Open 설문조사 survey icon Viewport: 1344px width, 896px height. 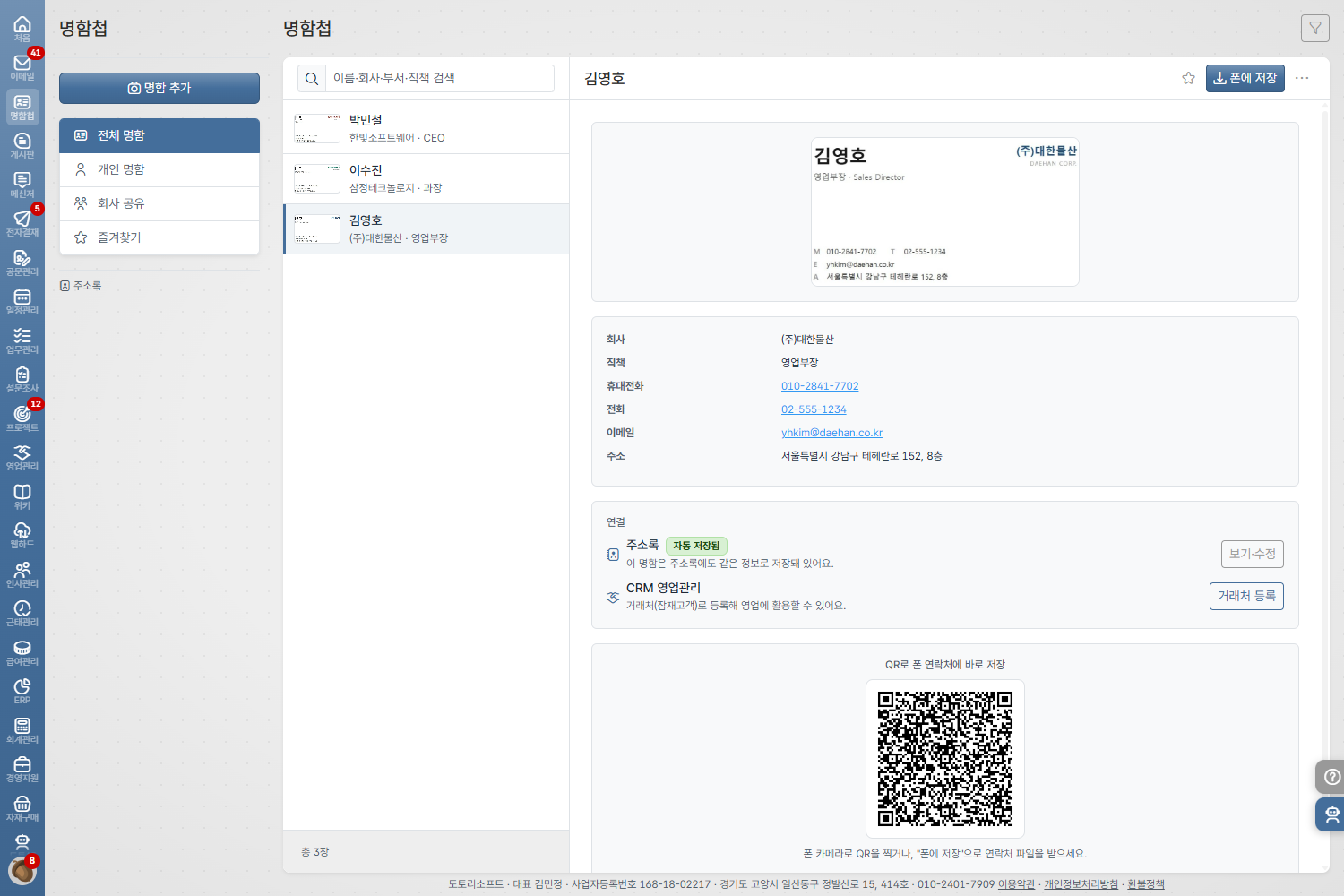(x=22, y=379)
